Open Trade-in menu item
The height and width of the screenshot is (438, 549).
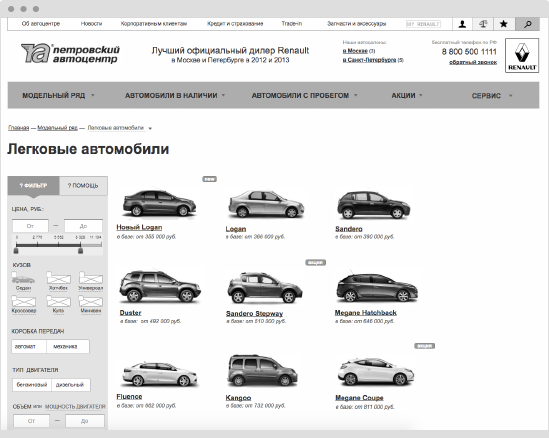(x=292, y=23)
